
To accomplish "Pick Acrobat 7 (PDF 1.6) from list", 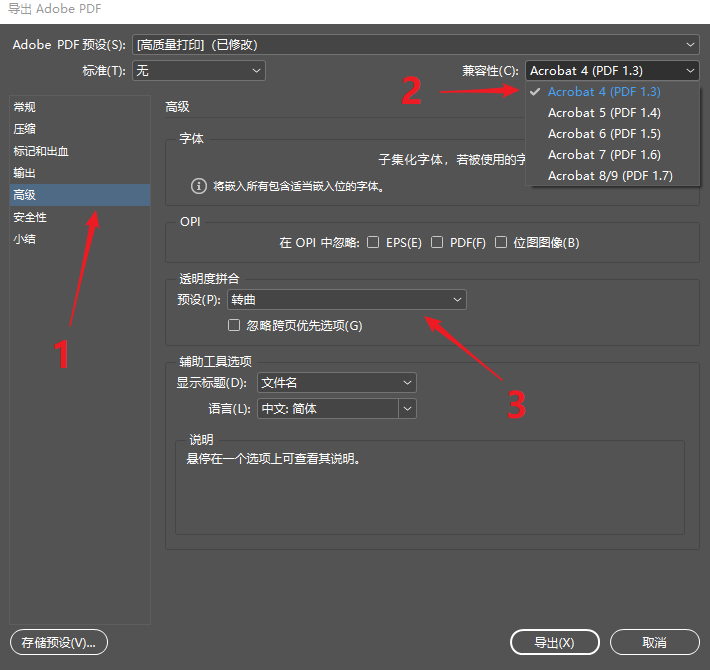I will click(604, 155).
